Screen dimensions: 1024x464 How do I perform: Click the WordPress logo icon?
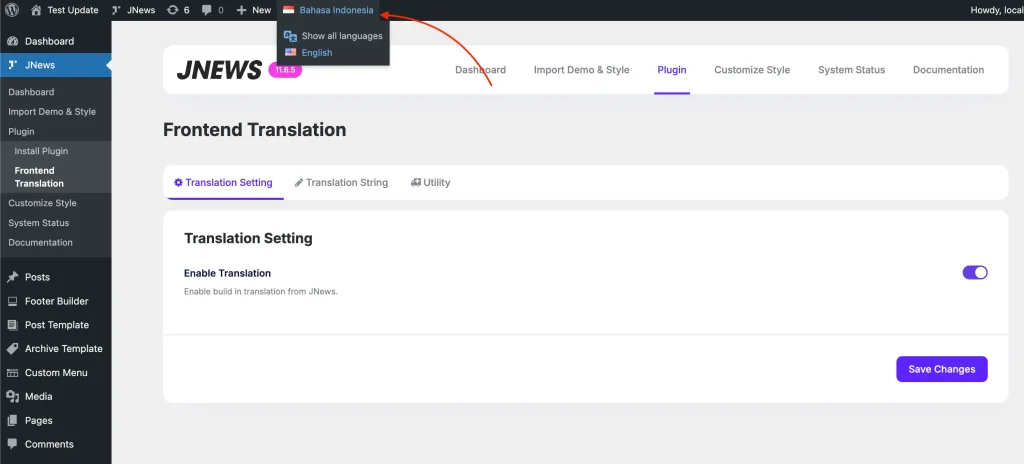(11, 10)
